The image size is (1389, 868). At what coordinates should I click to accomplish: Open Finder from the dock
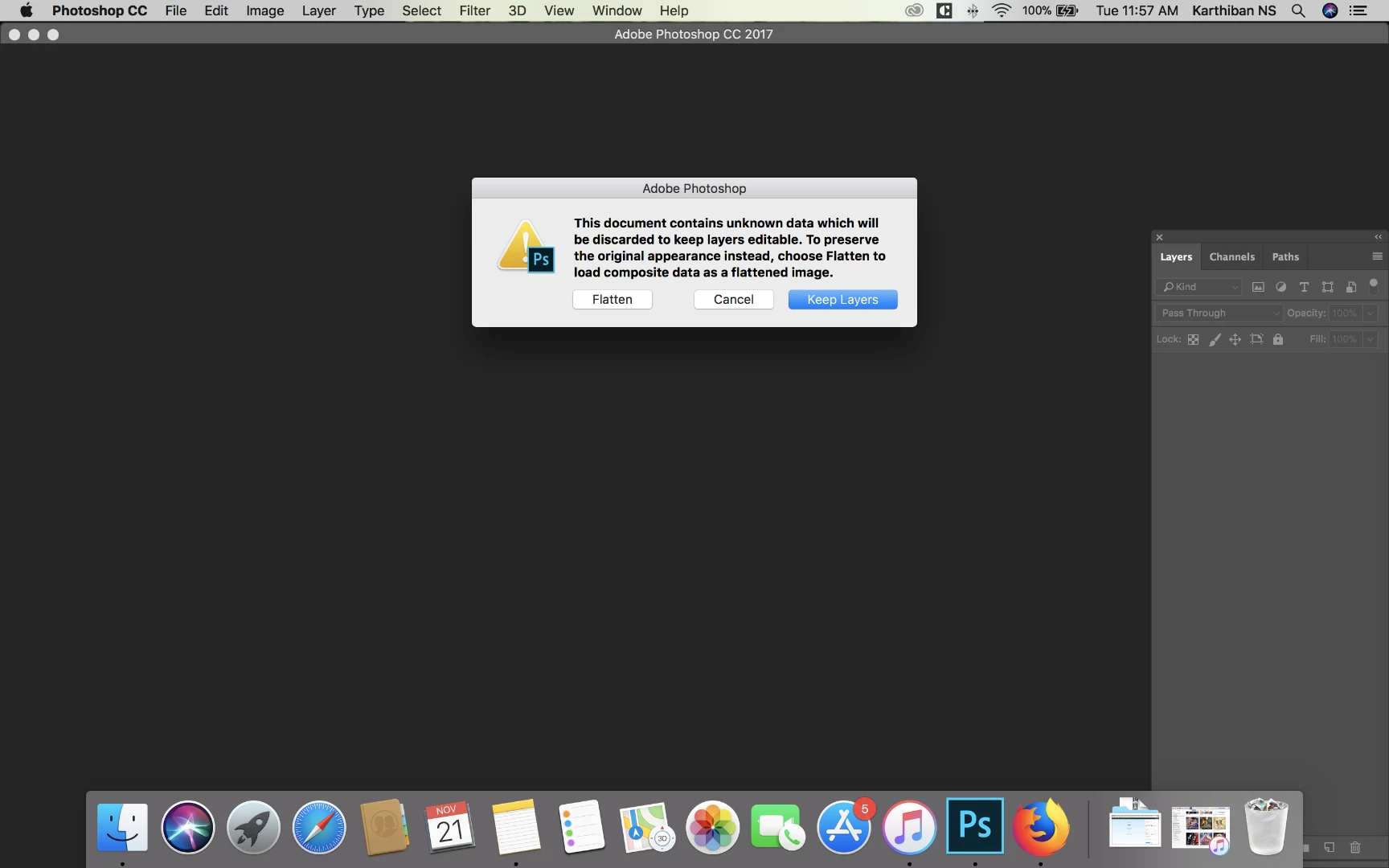[122, 827]
